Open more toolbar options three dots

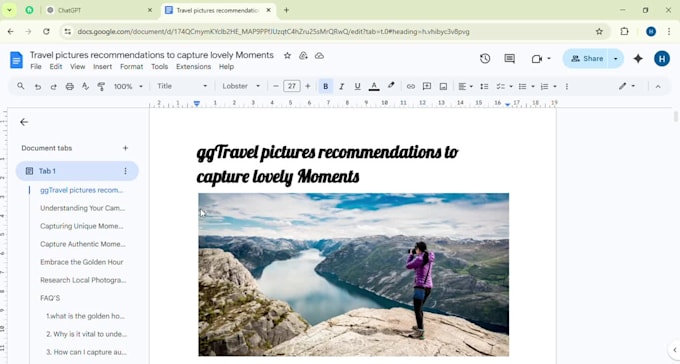(567, 86)
